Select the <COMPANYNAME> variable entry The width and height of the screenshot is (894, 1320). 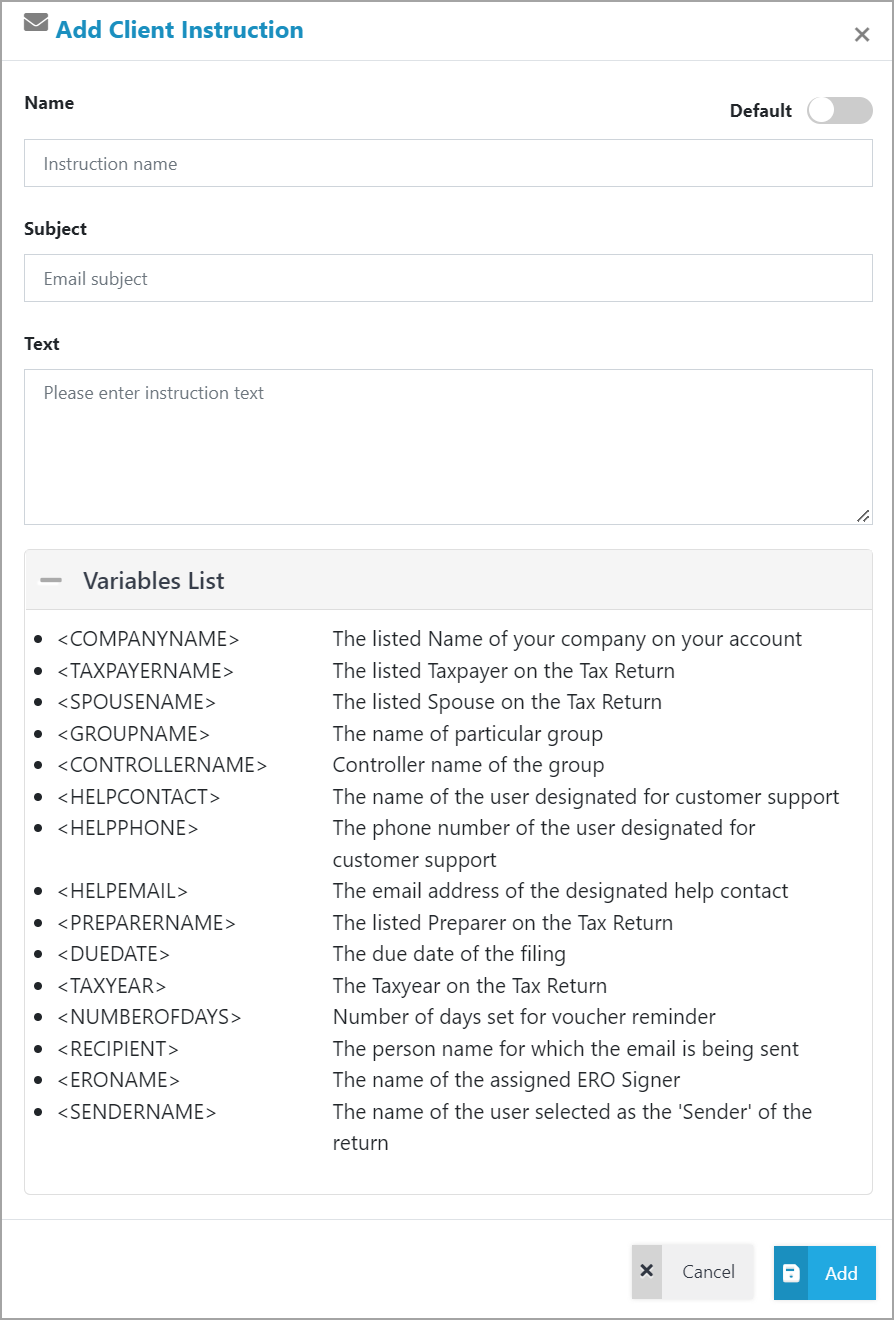[147, 638]
